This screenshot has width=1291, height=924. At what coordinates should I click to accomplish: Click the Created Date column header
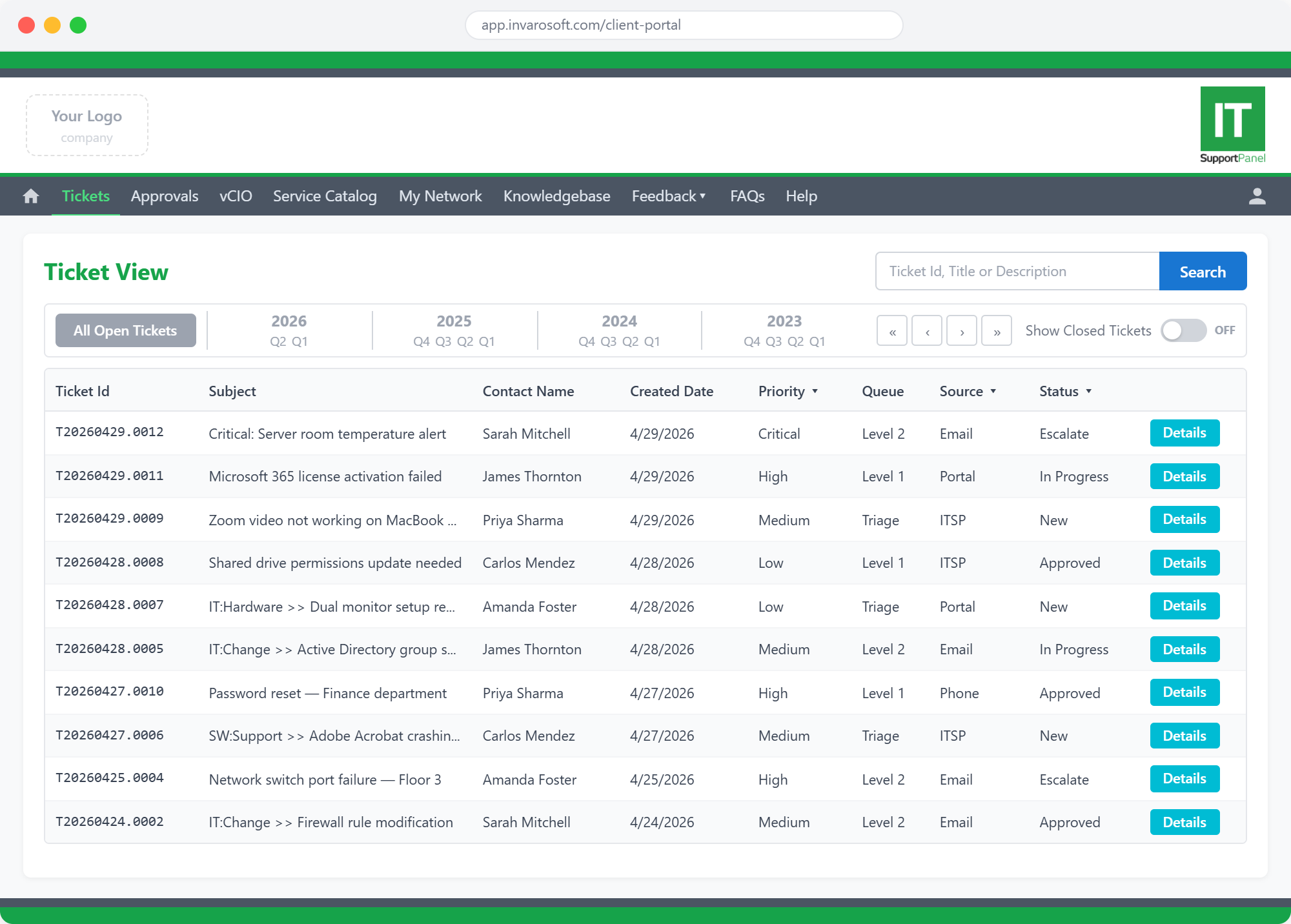click(671, 391)
